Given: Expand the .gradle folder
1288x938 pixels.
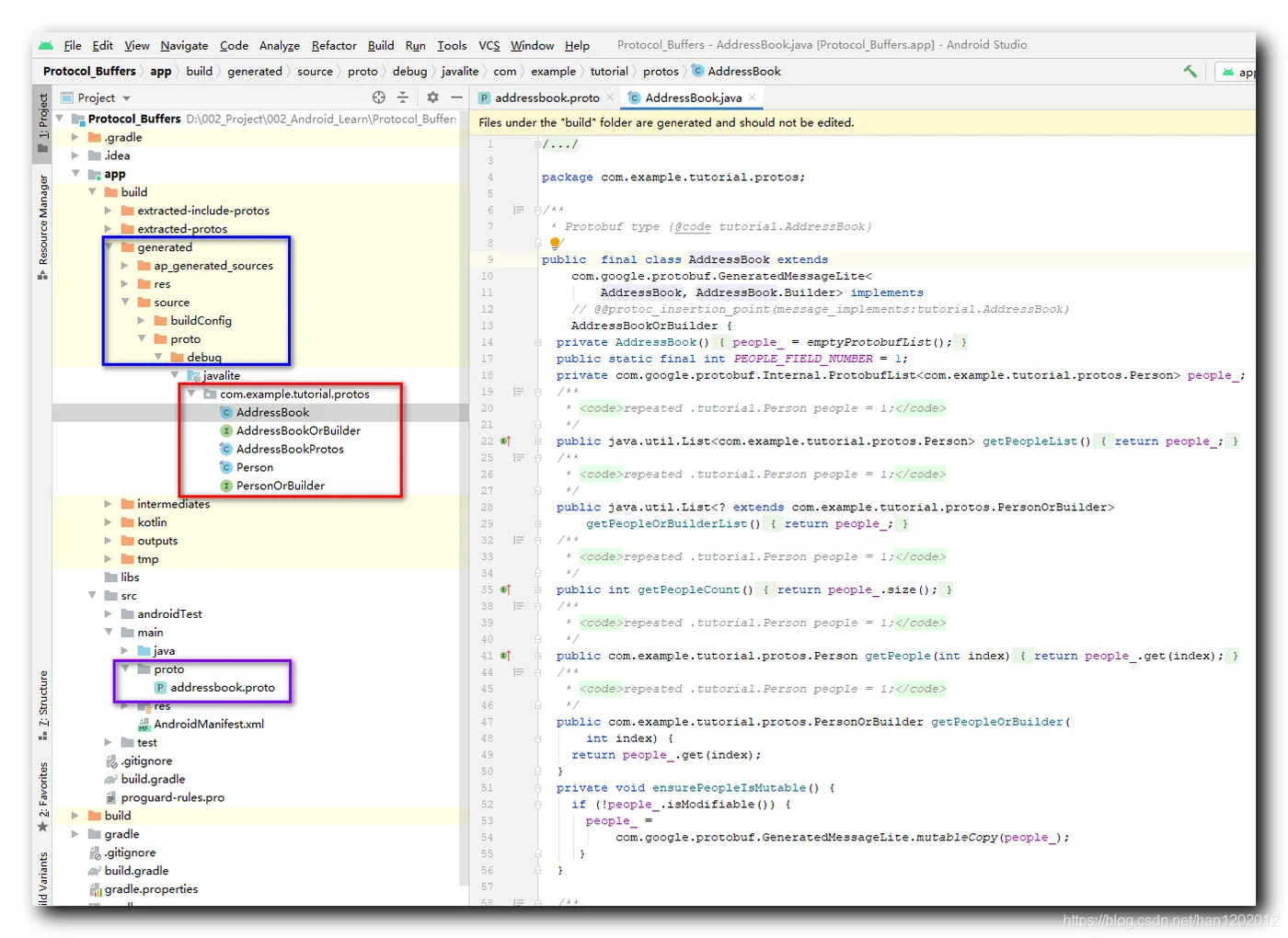Looking at the screenshot, I should coord(75,137).
